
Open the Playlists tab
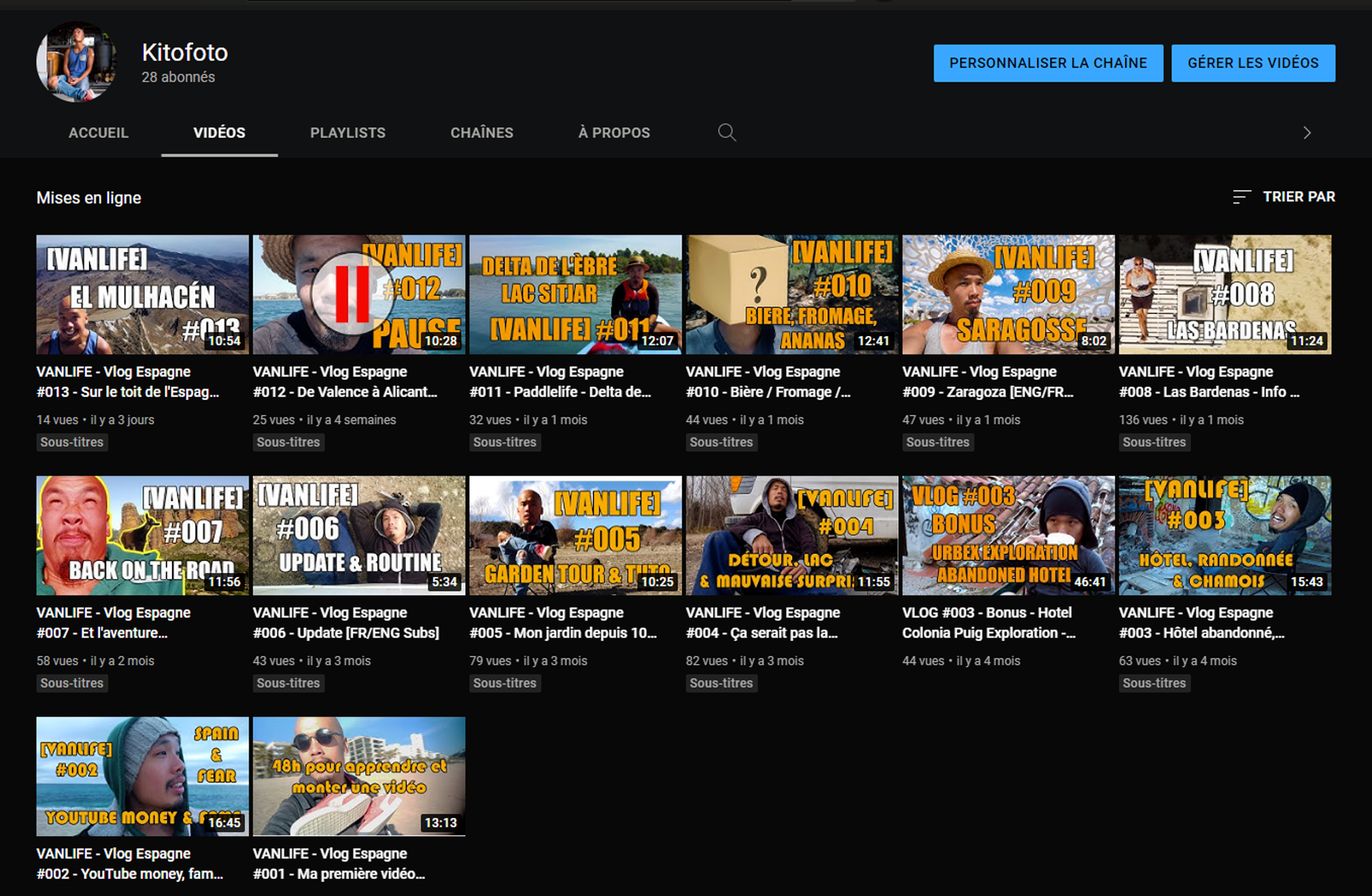coord(347,133)
